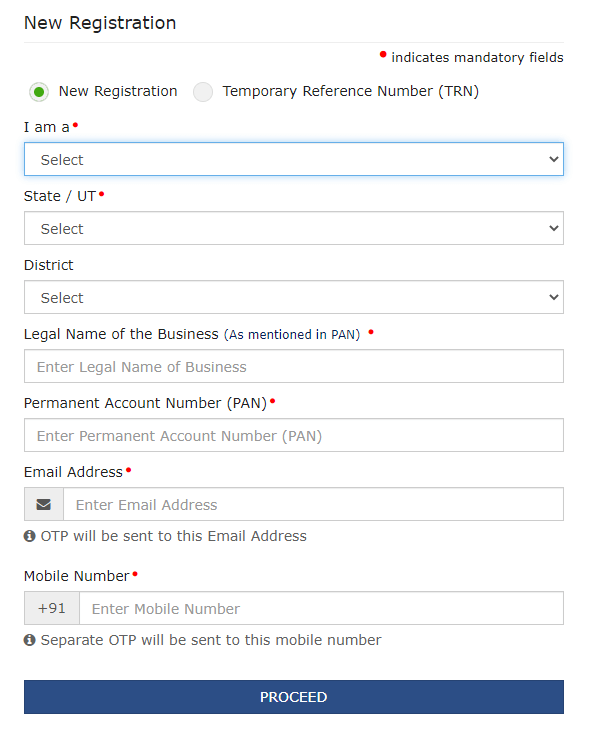Open the State / UT dropdown

[294, 228]
